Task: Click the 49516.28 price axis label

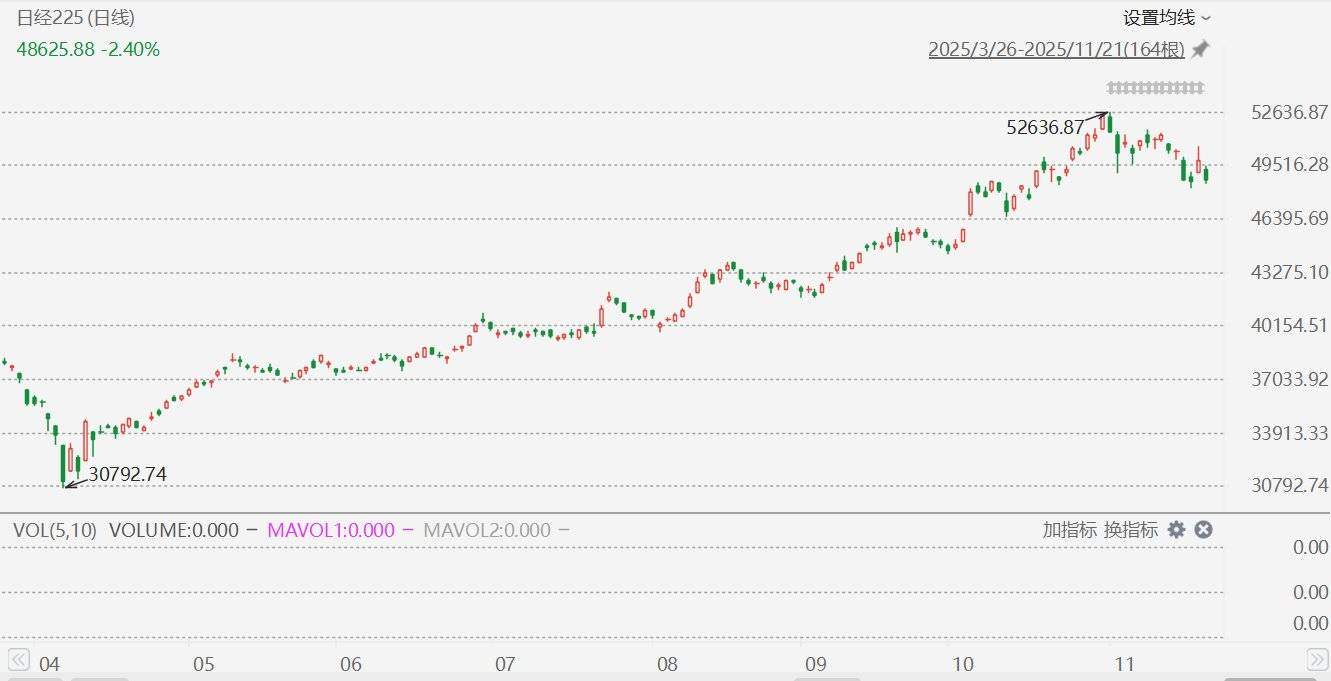Action: 1290,164
